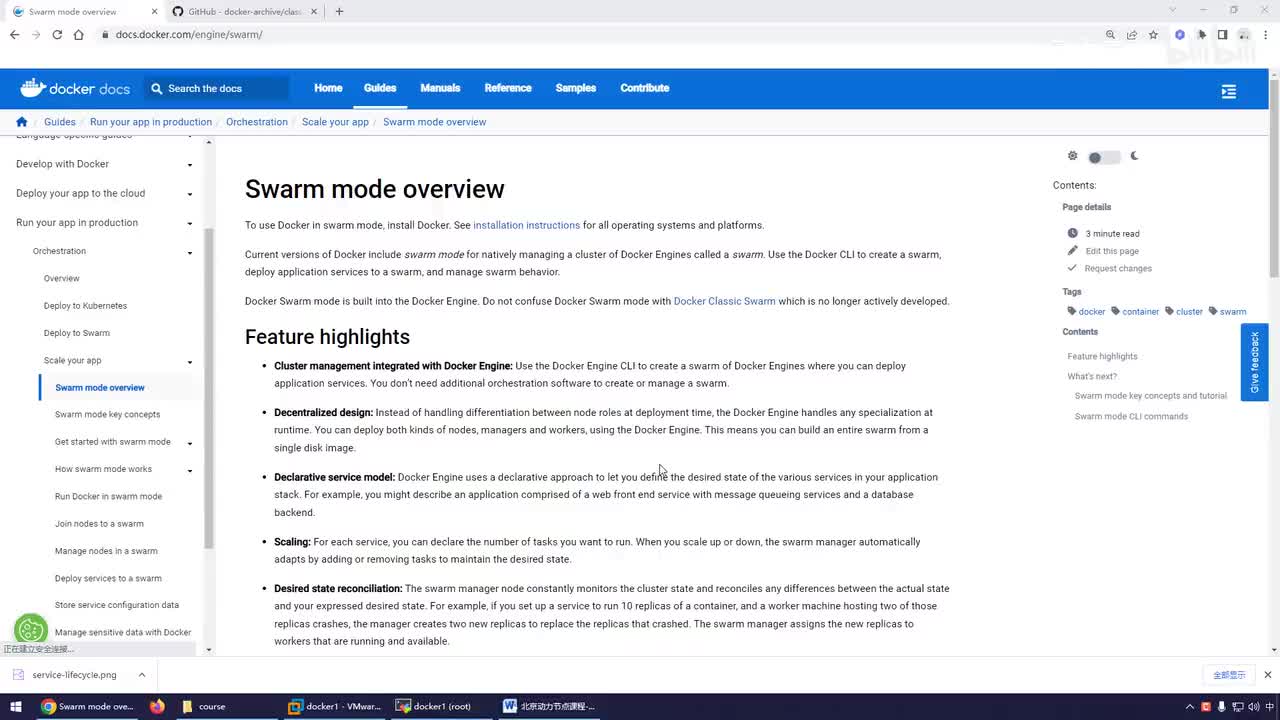Open the Chrome three-dot menu
This screenshot has width=1280, height=720.
tap(1265, 35)
